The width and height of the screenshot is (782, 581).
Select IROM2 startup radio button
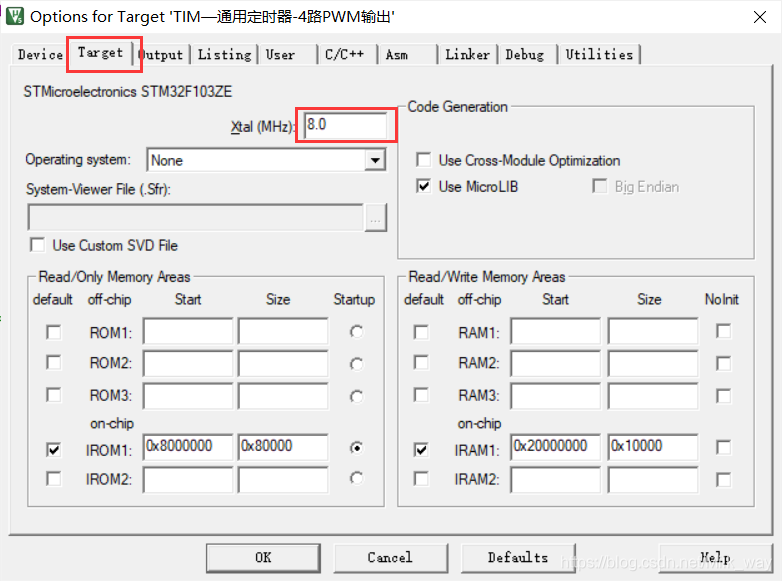pos(356,479)
